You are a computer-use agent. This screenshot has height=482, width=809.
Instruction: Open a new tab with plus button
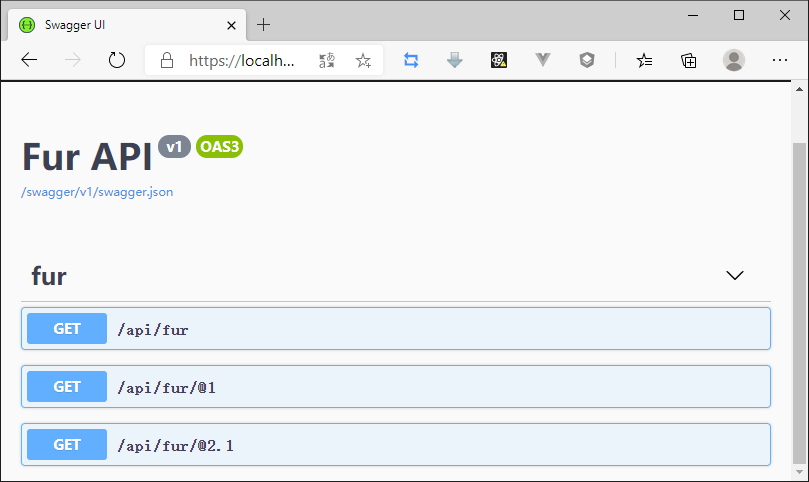tap(264, 25)
